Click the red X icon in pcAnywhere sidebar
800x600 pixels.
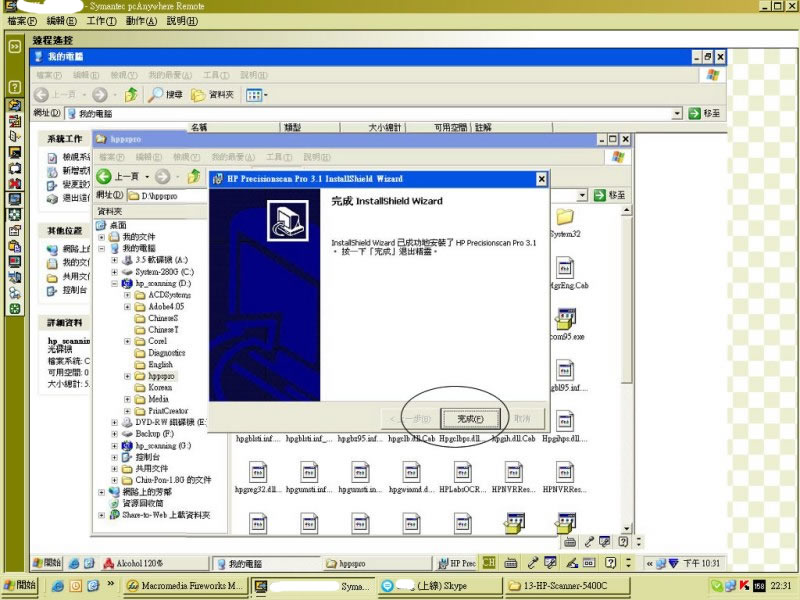(15, 183)
